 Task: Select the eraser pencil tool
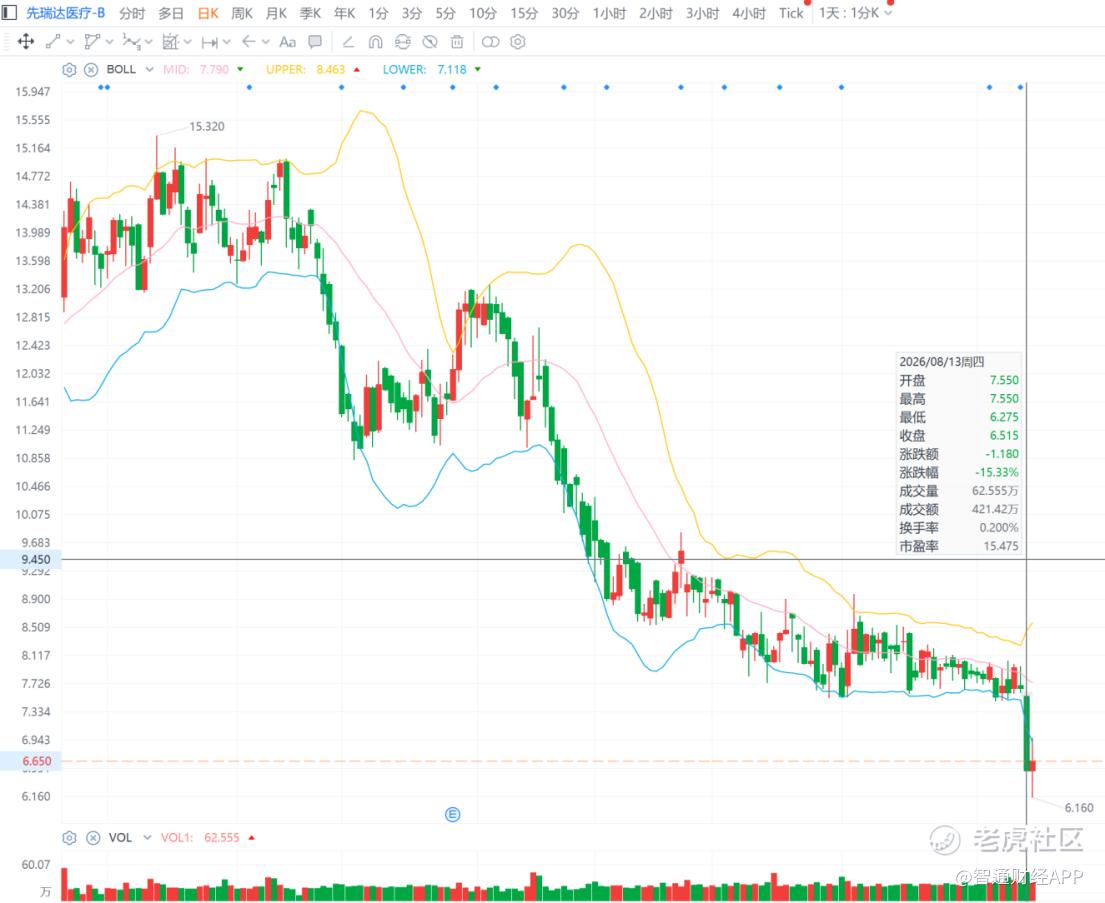coord(348,42)
